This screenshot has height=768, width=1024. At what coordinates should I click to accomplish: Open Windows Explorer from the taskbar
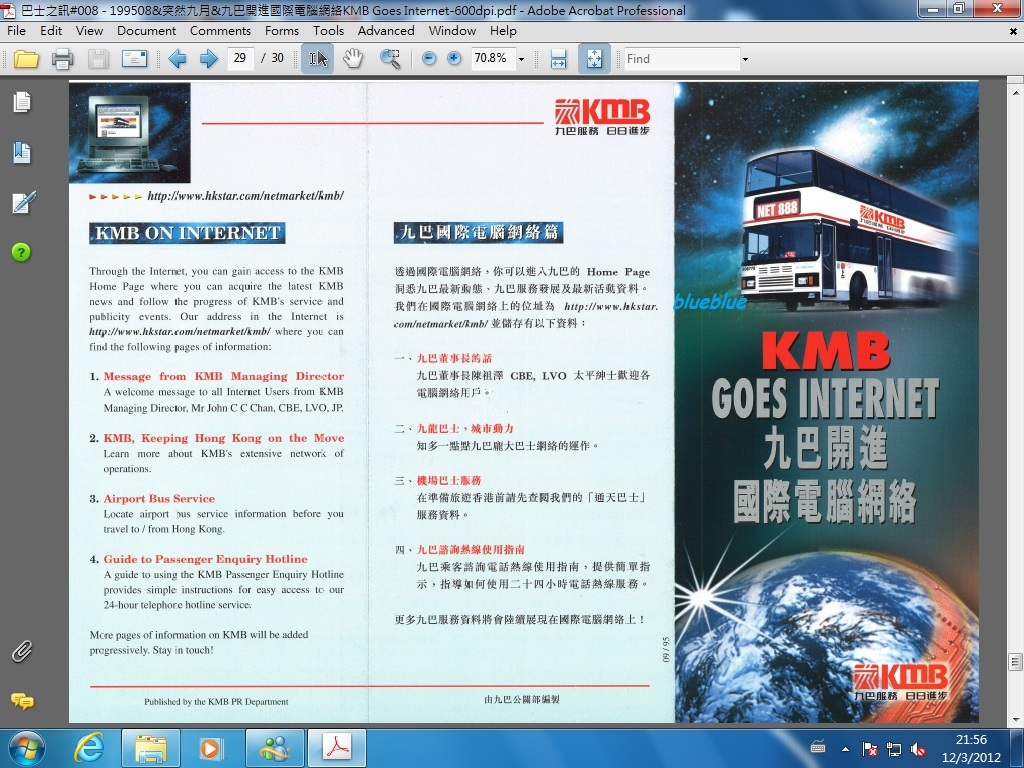[x=151, y=748]
